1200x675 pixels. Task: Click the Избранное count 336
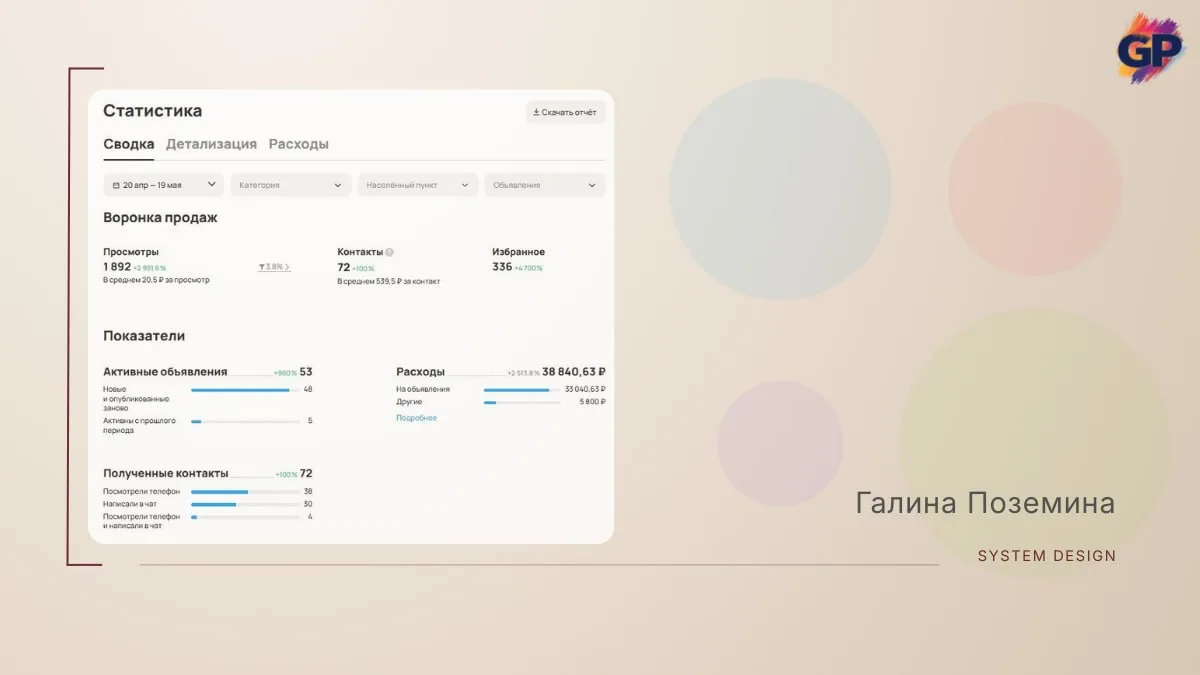[x=502, y=267]
